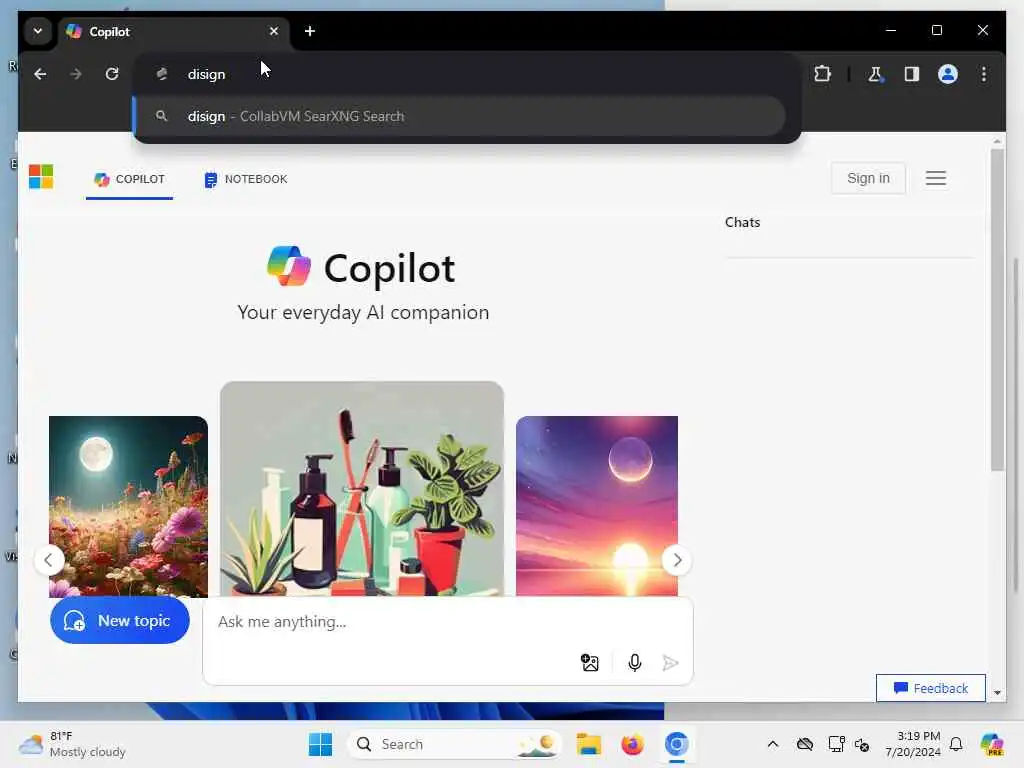
Task: Close the Copilot browser tab
Action: (x=274, y=31)
